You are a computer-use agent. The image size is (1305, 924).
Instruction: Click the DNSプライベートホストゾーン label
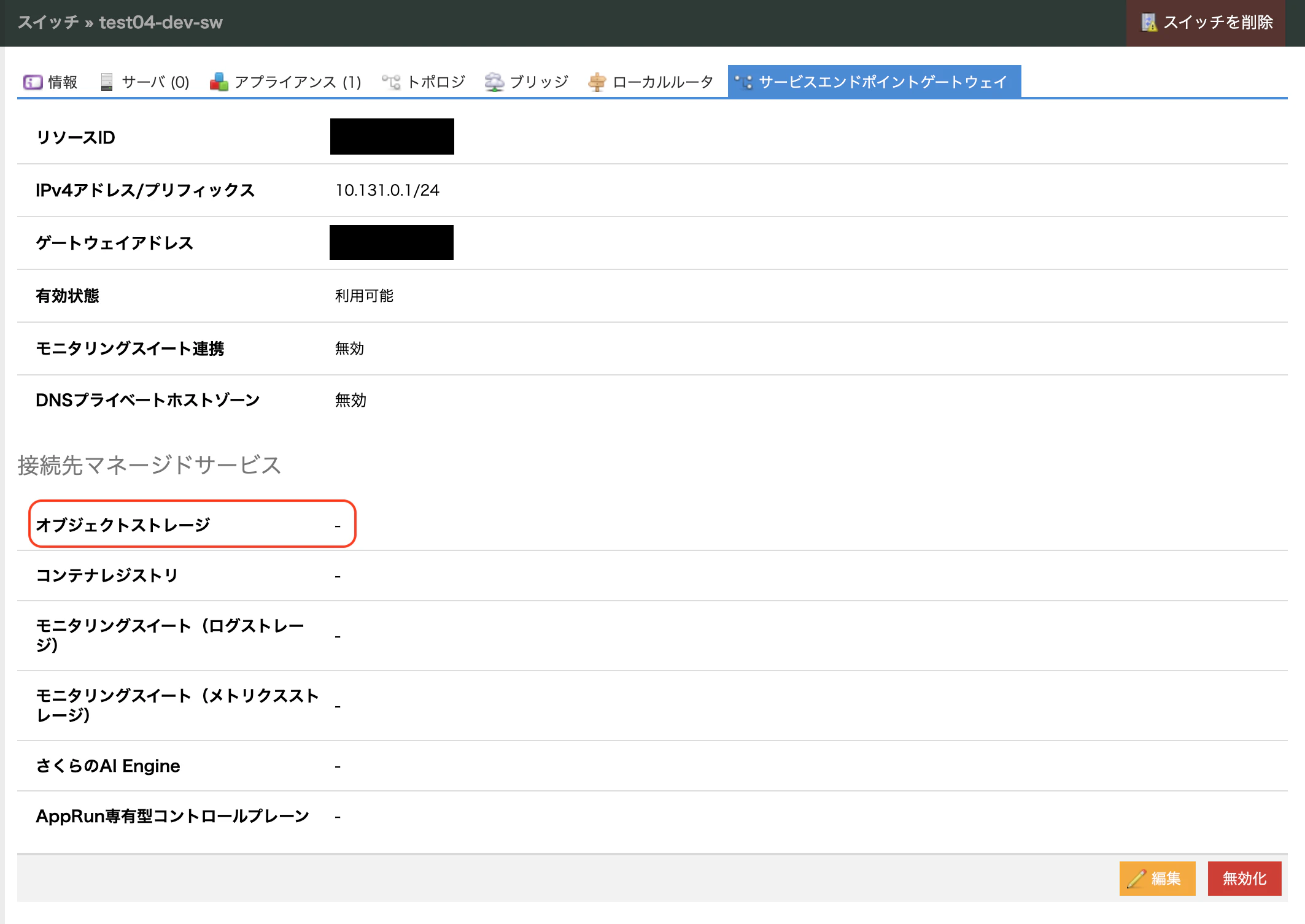click(x=148, y=400)
